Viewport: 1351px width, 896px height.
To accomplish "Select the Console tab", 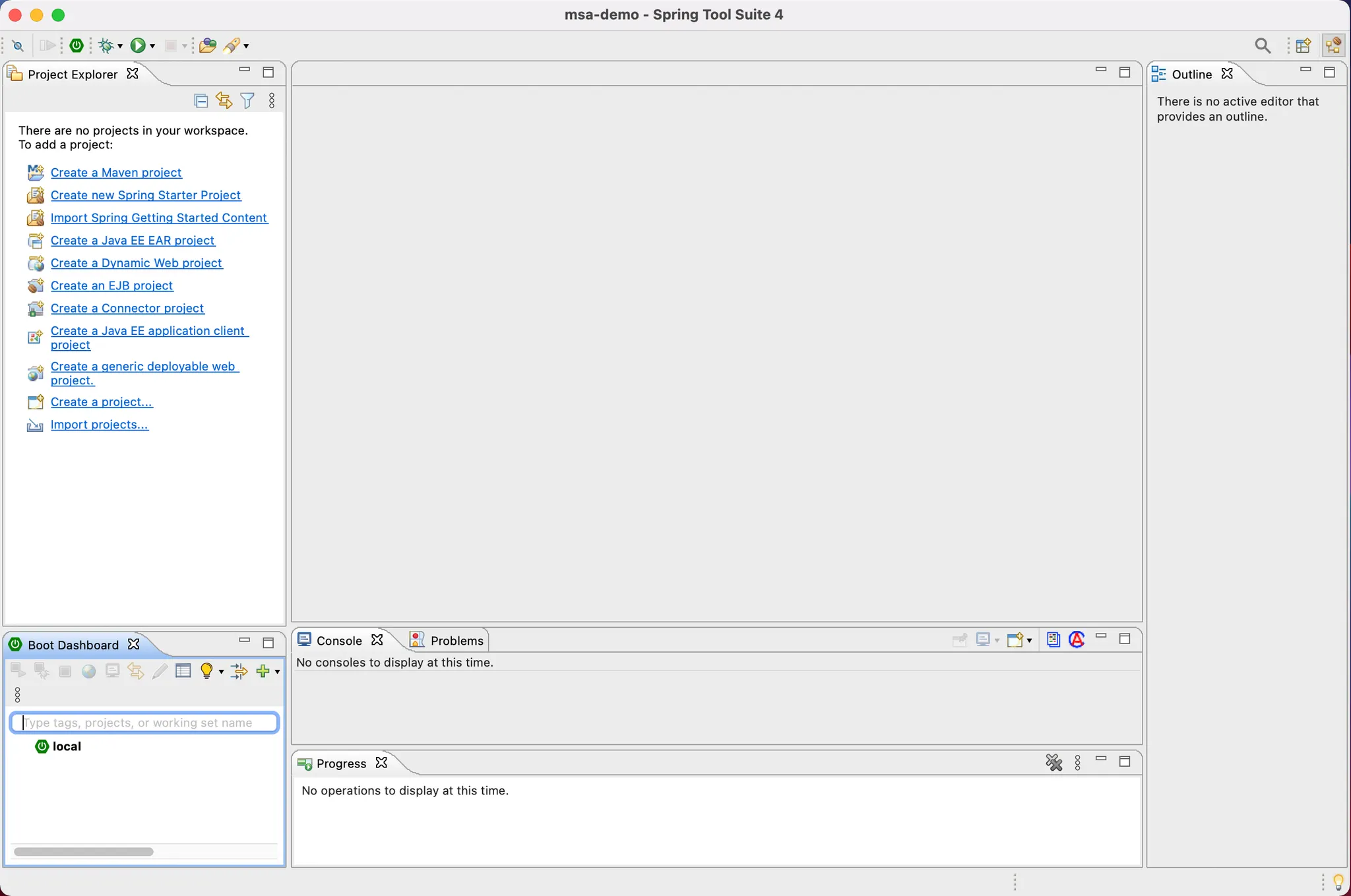I will pos(339,640).
